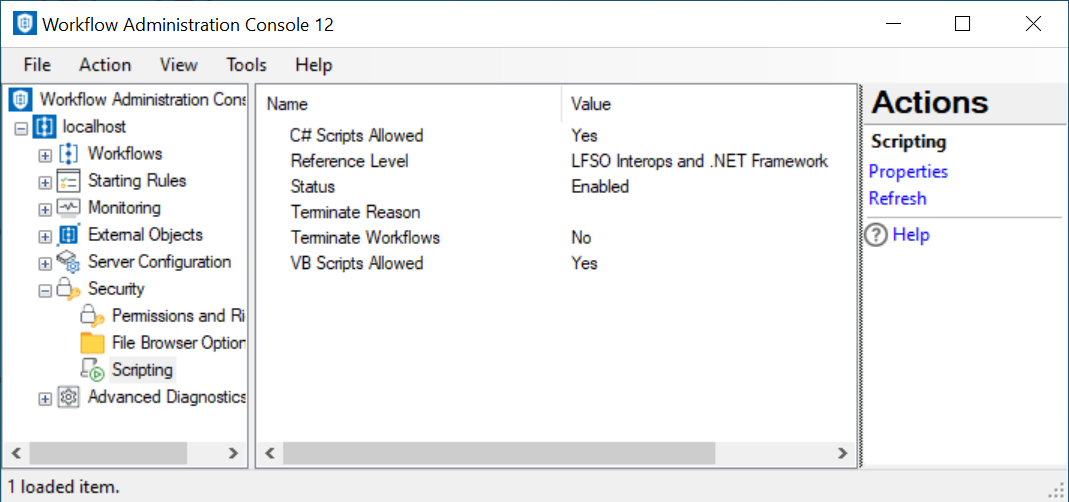The height and width of the screenshot is (502, 1069).
Task: Click the Security padlock key icon
Action: click(68, 289)
